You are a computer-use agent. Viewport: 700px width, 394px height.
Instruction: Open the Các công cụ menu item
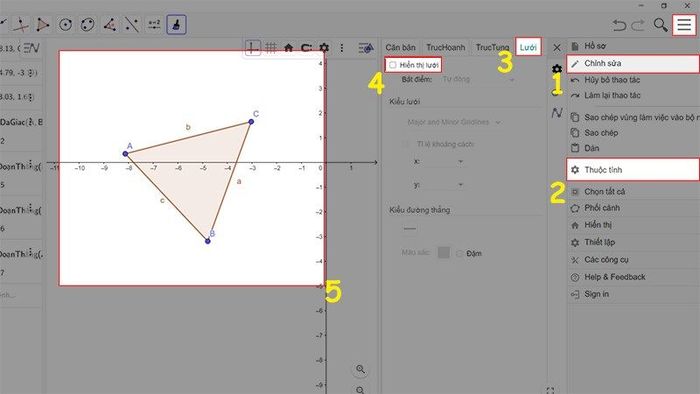(x=633, y=260)
